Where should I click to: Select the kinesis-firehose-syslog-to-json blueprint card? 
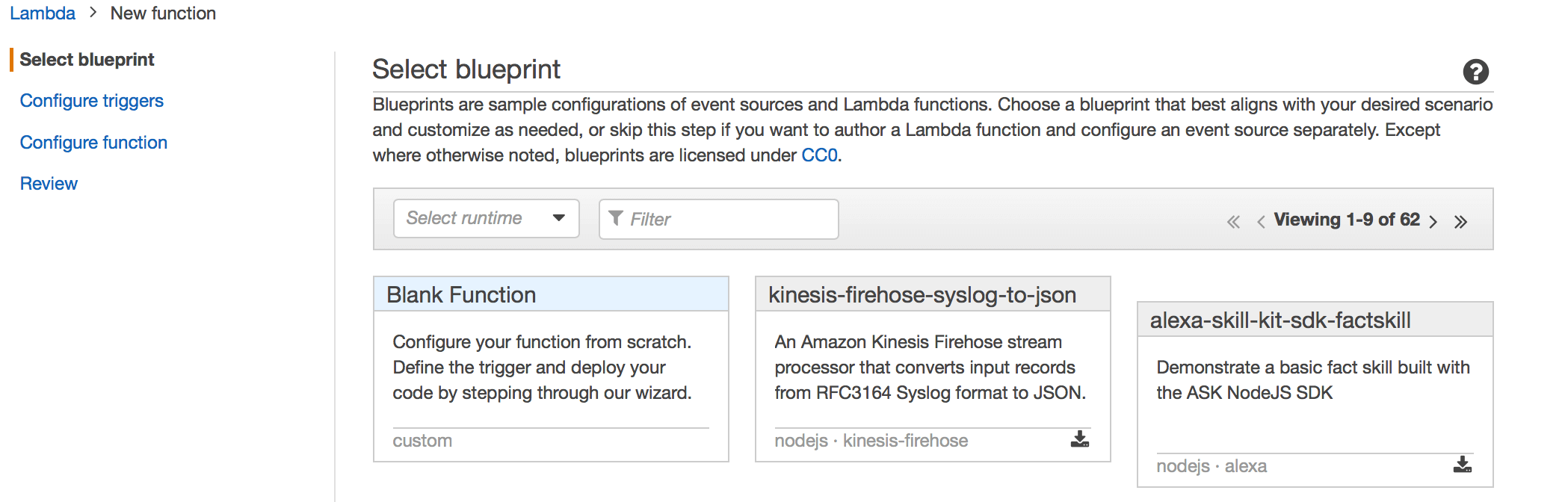click(933, 369)
